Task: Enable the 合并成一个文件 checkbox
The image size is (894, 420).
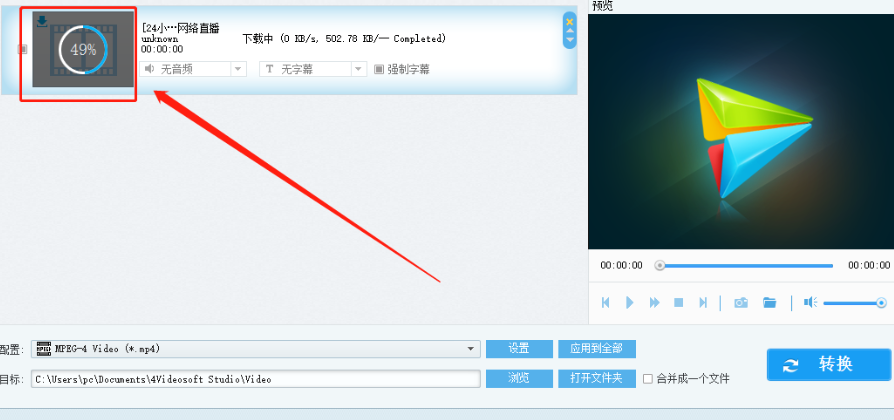Action: 648,378
